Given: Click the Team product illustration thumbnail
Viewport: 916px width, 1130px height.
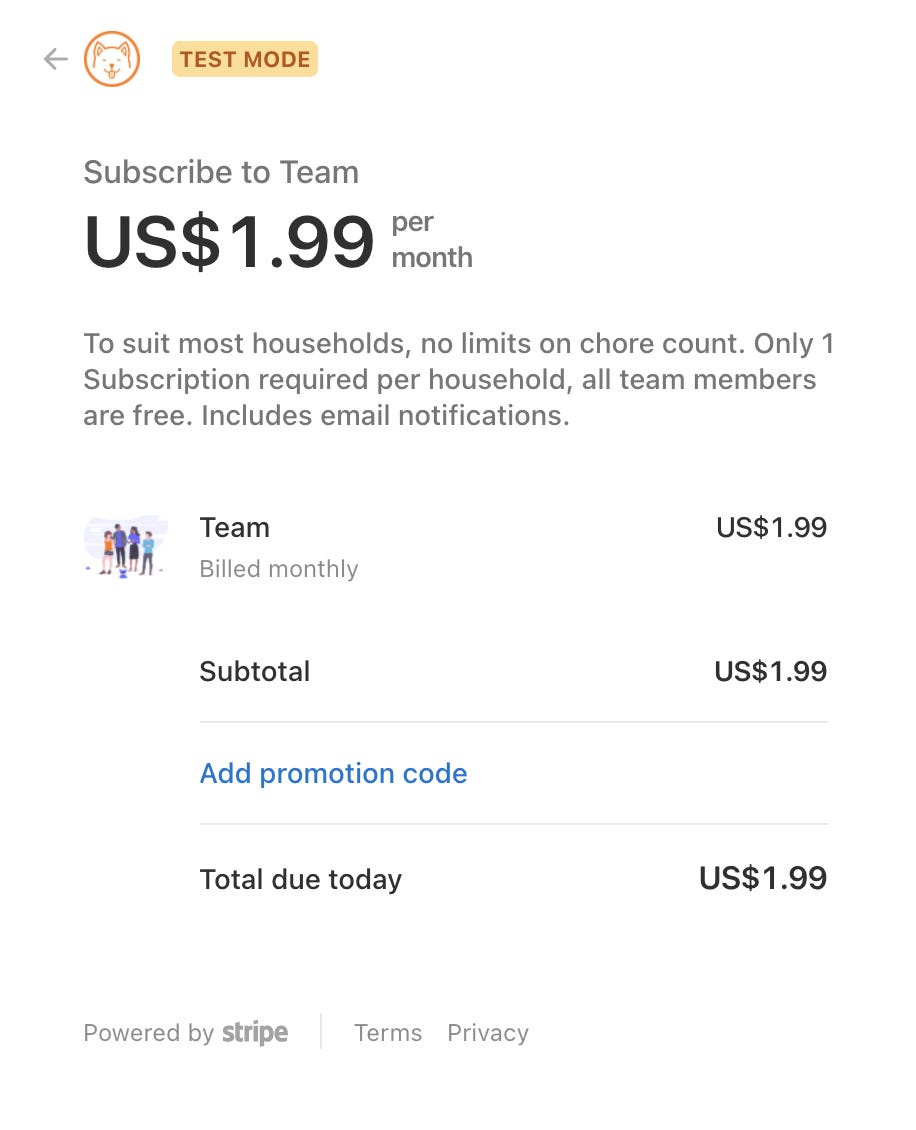Looking at the screenshot, I should tap(125, 547).
